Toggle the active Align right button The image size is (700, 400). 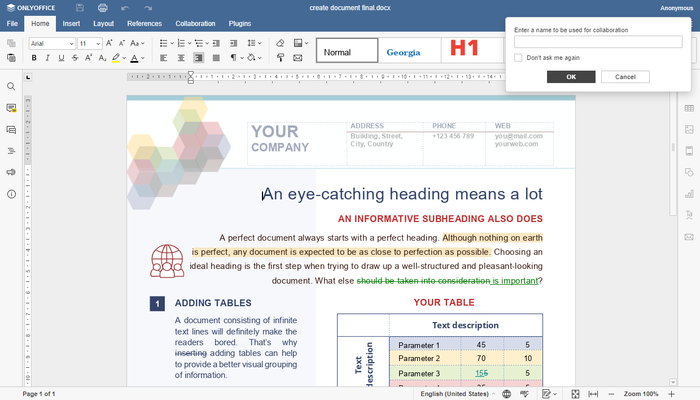coord(199,57)
